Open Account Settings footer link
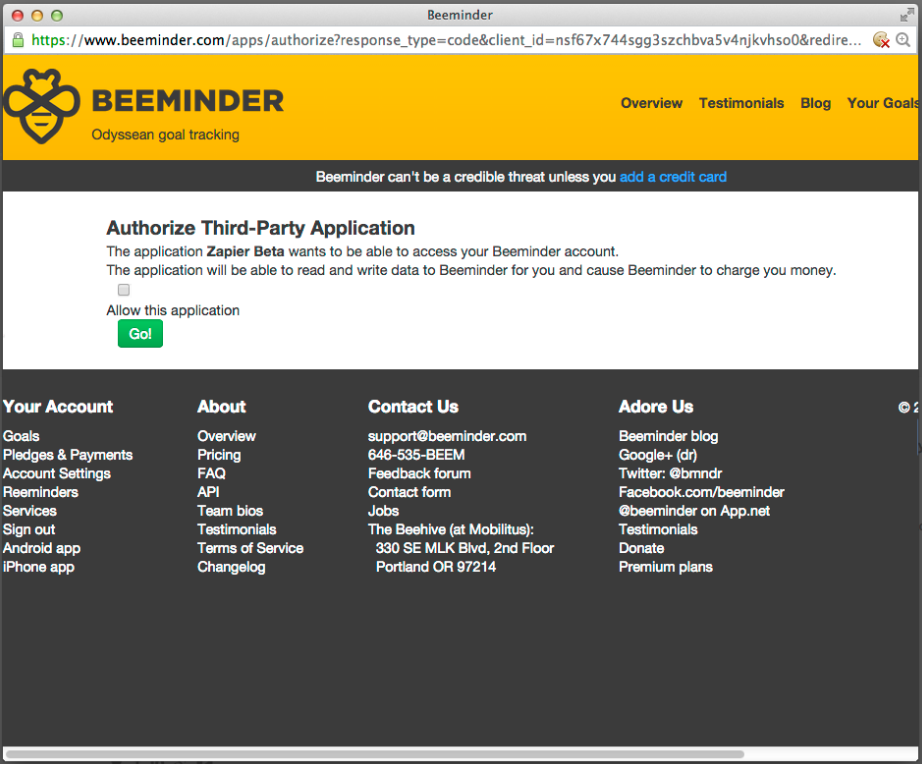This screenshot has width=922, height=764. pos(56,473)
